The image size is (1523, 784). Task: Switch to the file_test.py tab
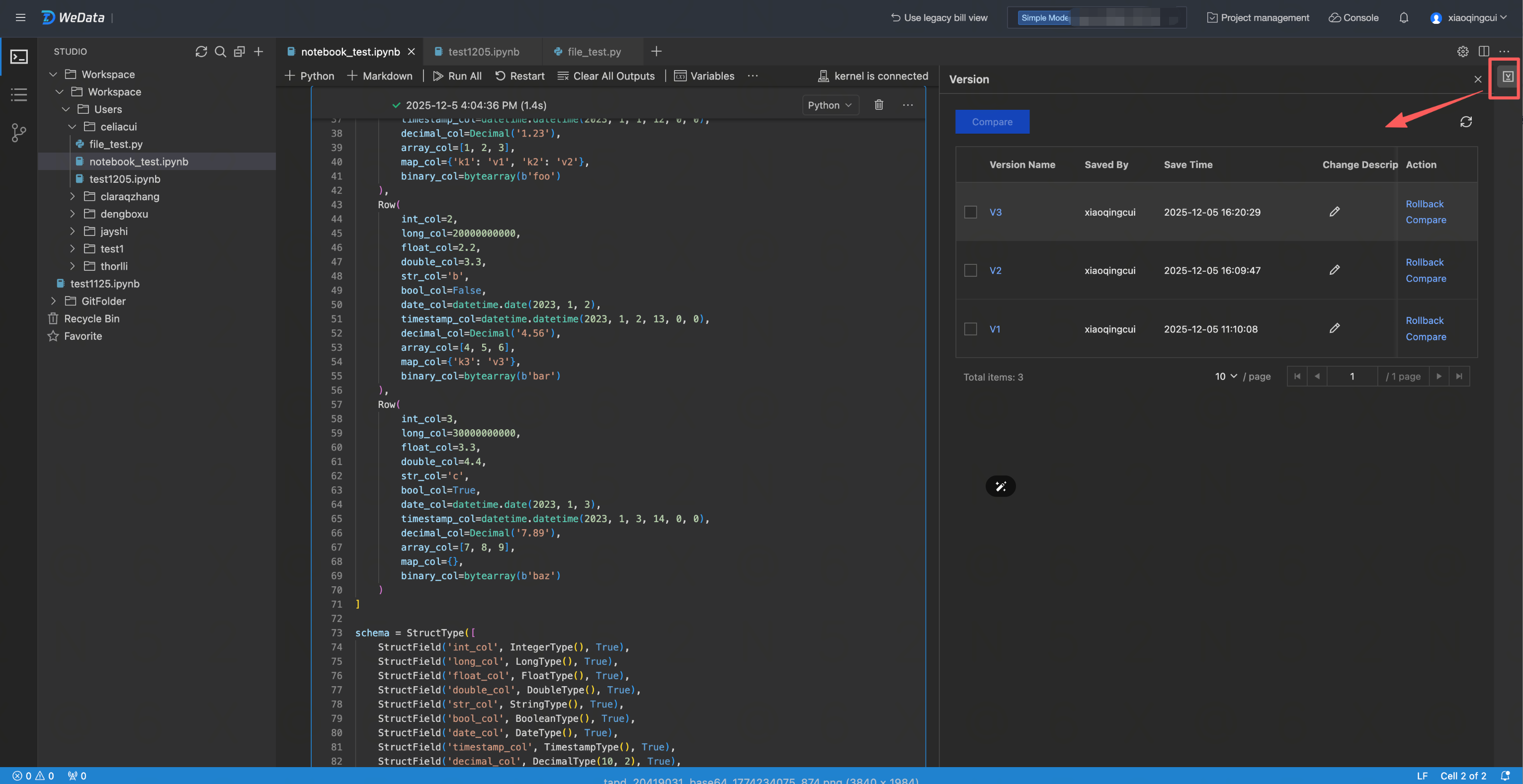coord(593,51)
